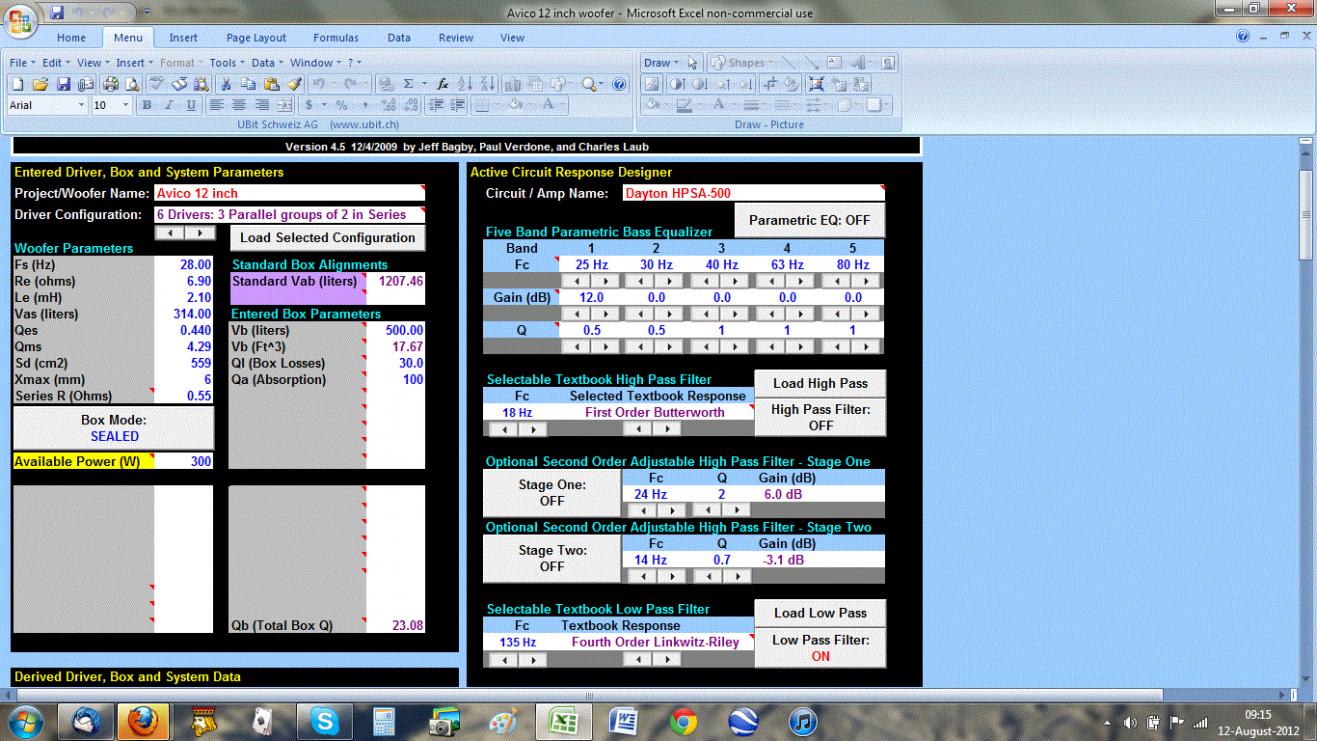This screenshot has height=741, width=1317.
Task: Select the Available Power (W) value 300
Action: coord(183,461)
